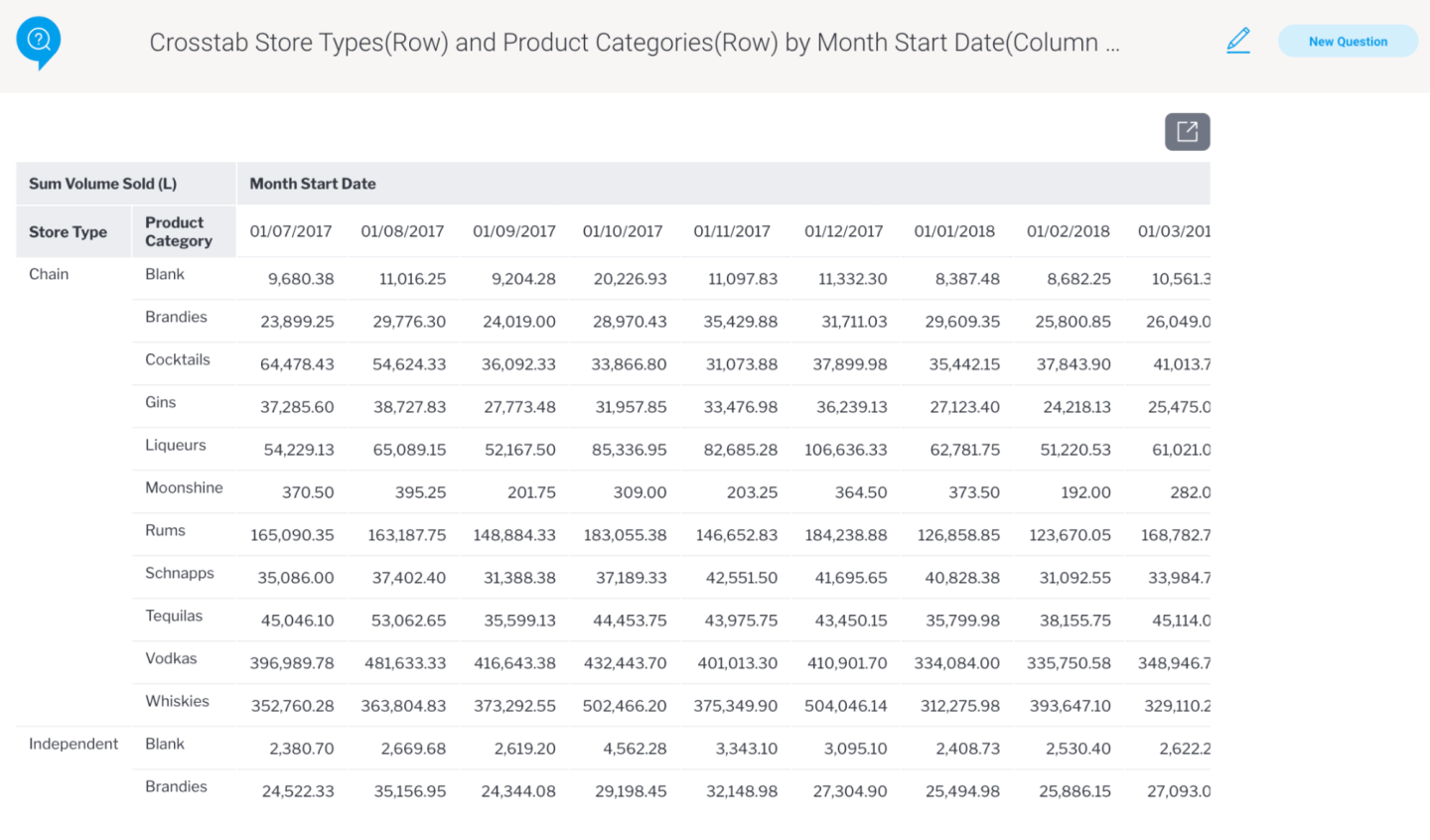Click the Whiskies category row label
Screen dimensions: 1430x840
pyautogui.click(x=177, y=701)
